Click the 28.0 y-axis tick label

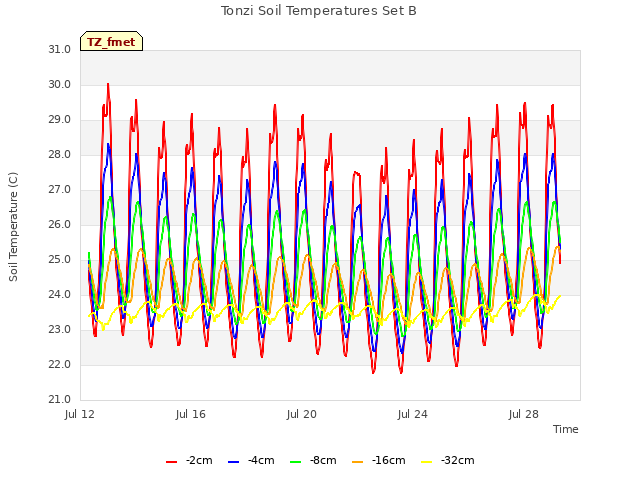60,155
